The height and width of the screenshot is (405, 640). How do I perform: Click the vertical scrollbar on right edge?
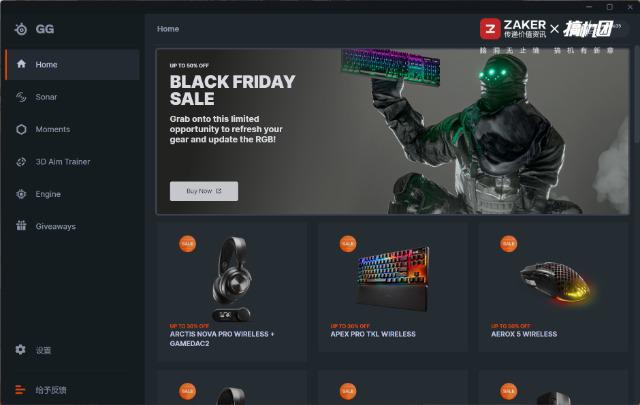click(x=637, y=96)
